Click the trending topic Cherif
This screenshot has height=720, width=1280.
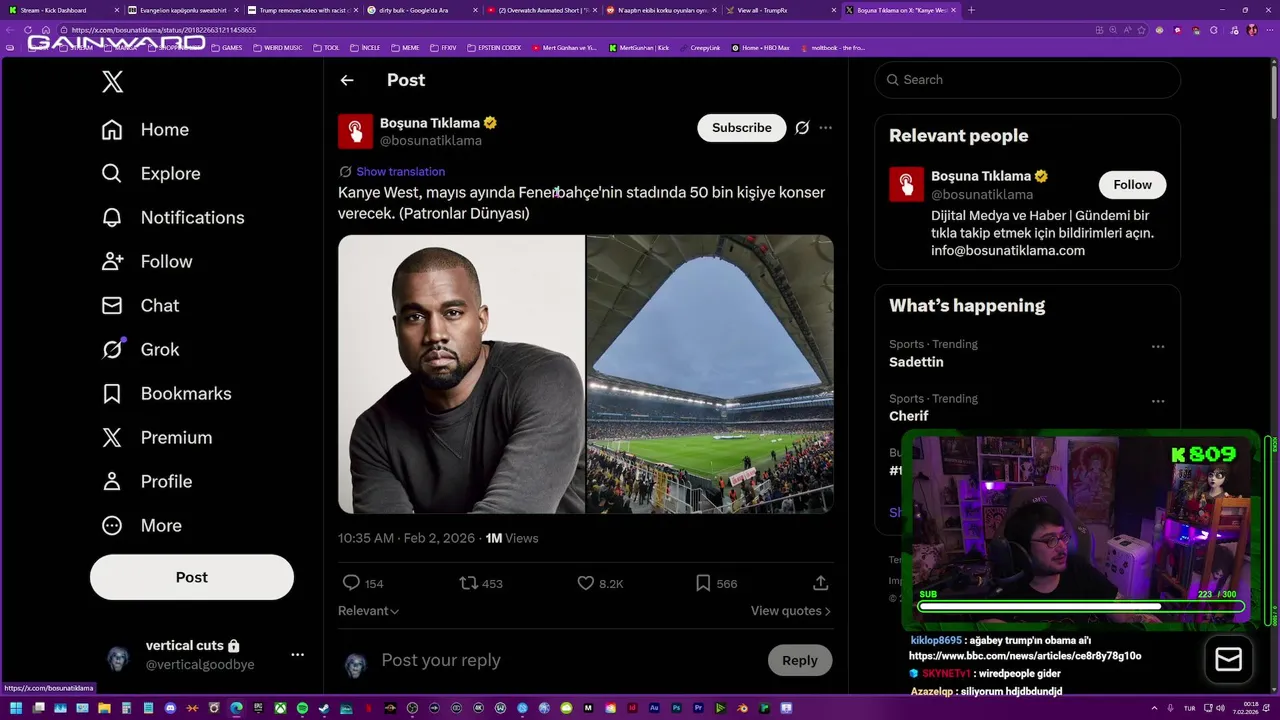pos(909,416)
